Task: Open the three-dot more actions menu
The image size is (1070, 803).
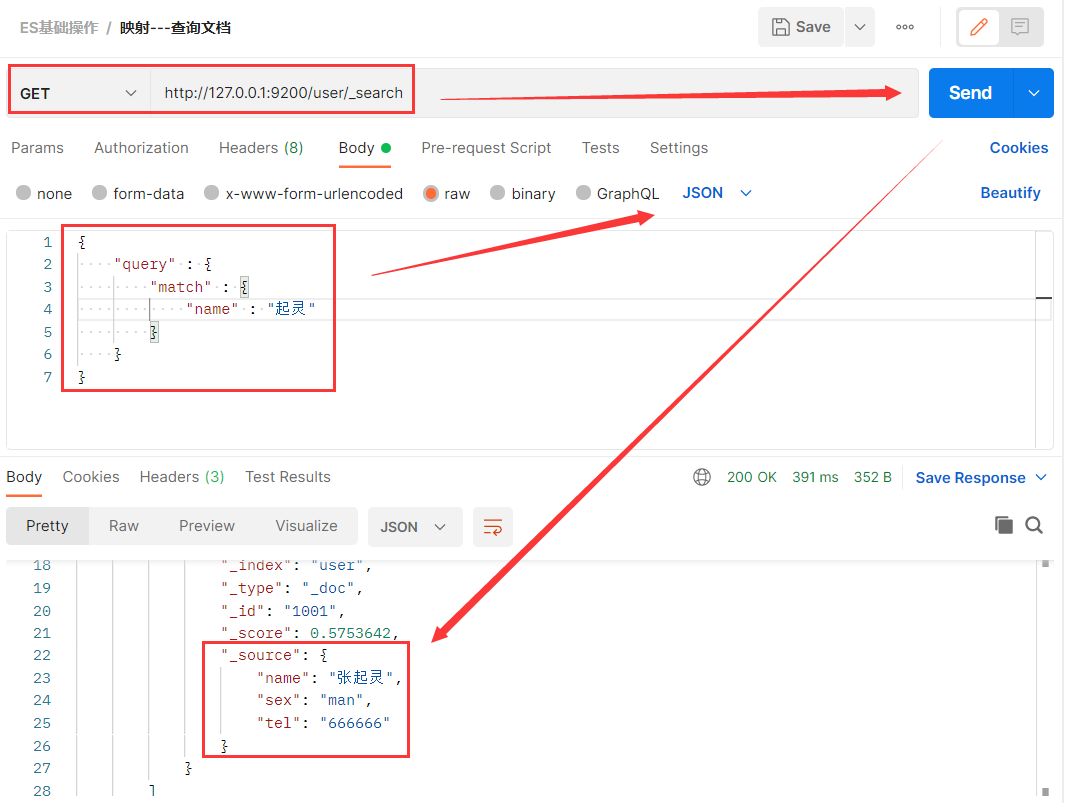Action: click(905, 27)
